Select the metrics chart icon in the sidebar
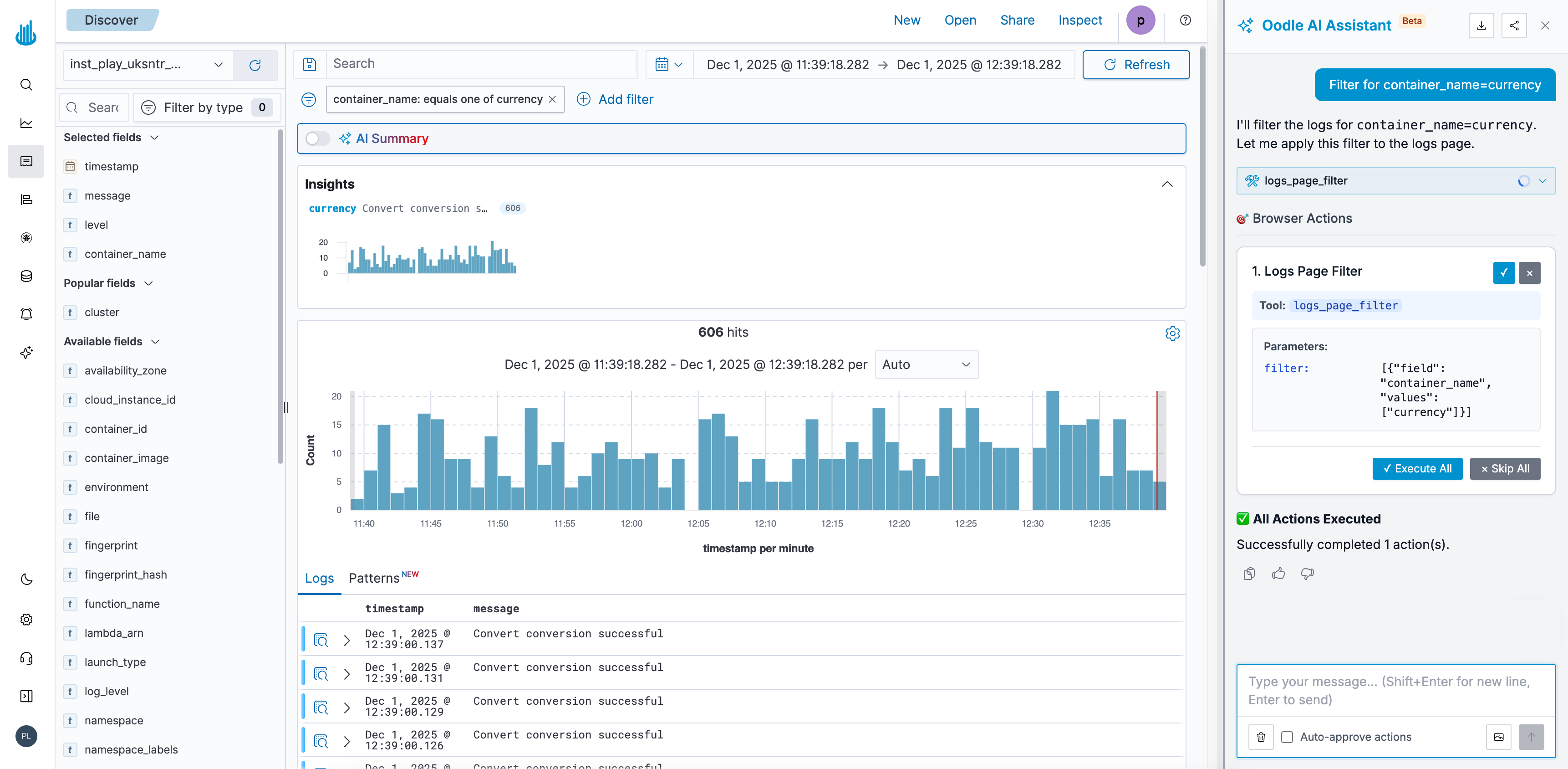 tap(25, 123)
